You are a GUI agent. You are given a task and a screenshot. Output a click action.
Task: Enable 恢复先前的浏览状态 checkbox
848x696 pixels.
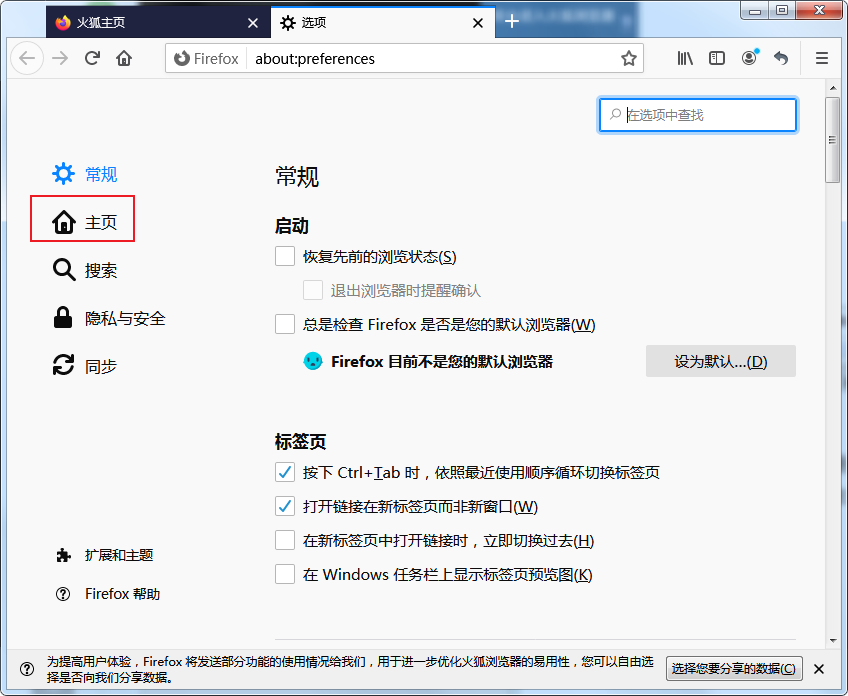pos(284,256)
